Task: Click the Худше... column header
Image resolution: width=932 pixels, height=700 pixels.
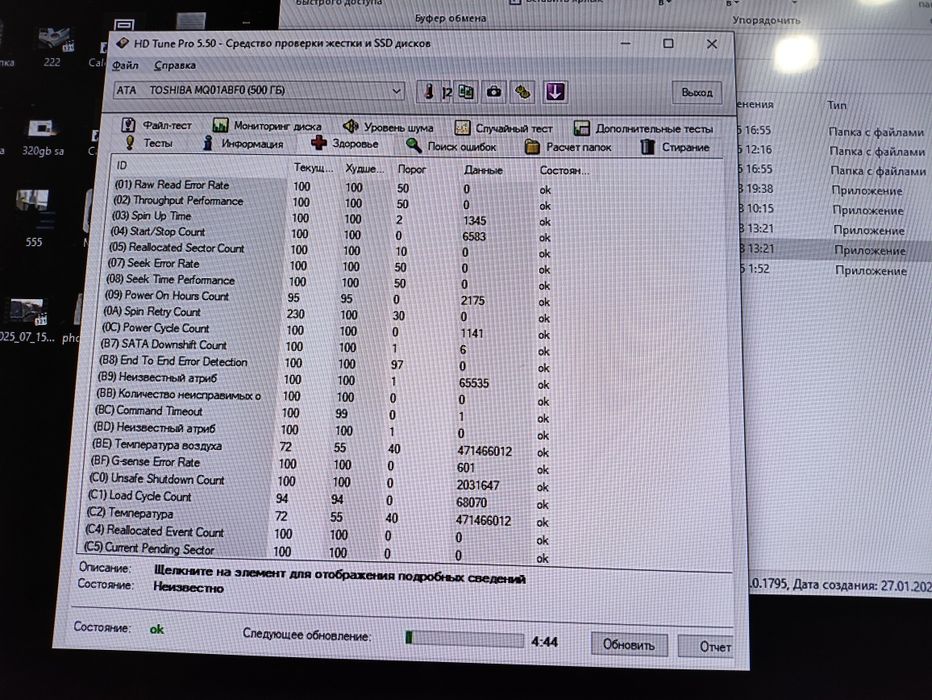Action: point(364,169)
